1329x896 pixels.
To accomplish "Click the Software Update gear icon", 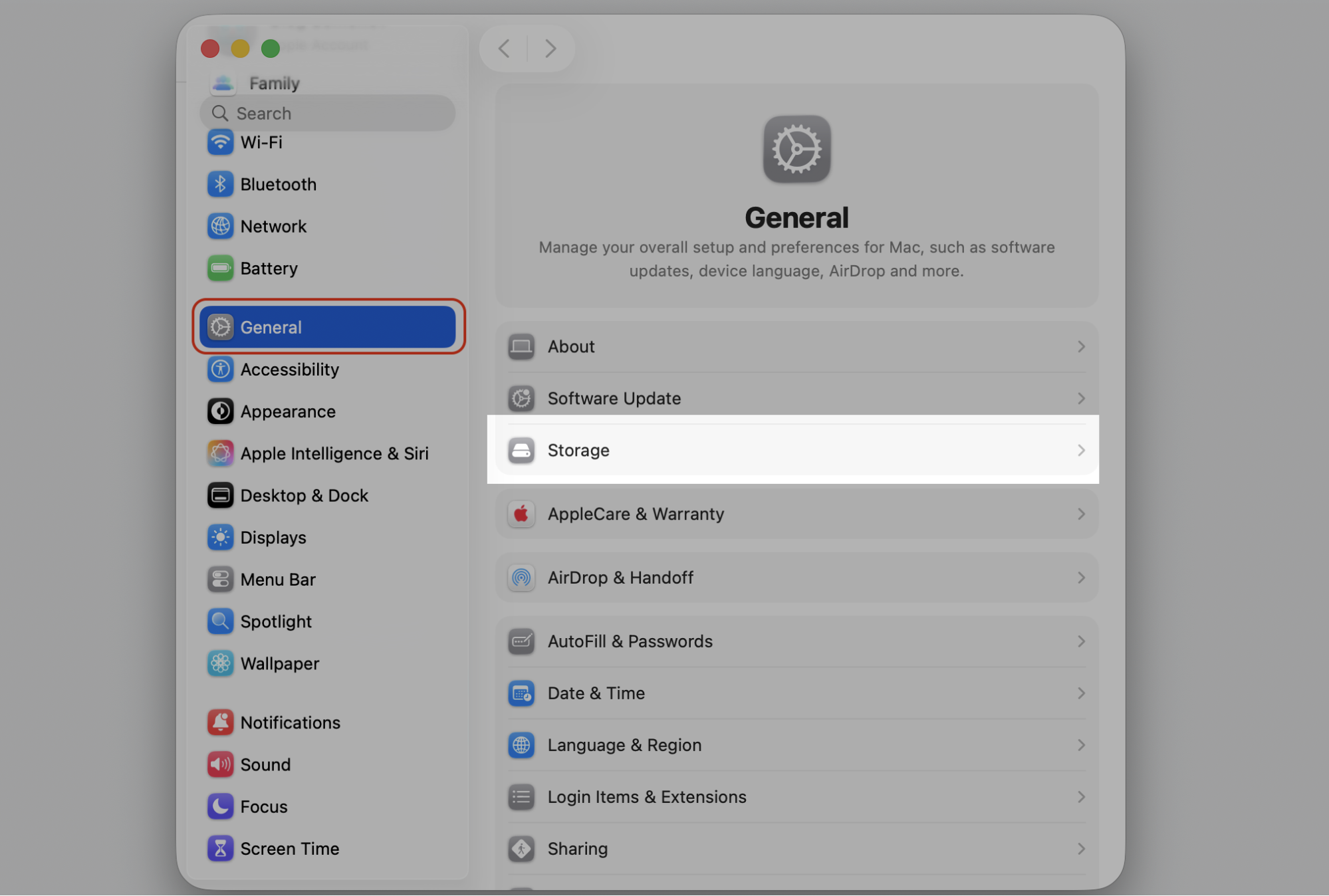I will point(521,398).
